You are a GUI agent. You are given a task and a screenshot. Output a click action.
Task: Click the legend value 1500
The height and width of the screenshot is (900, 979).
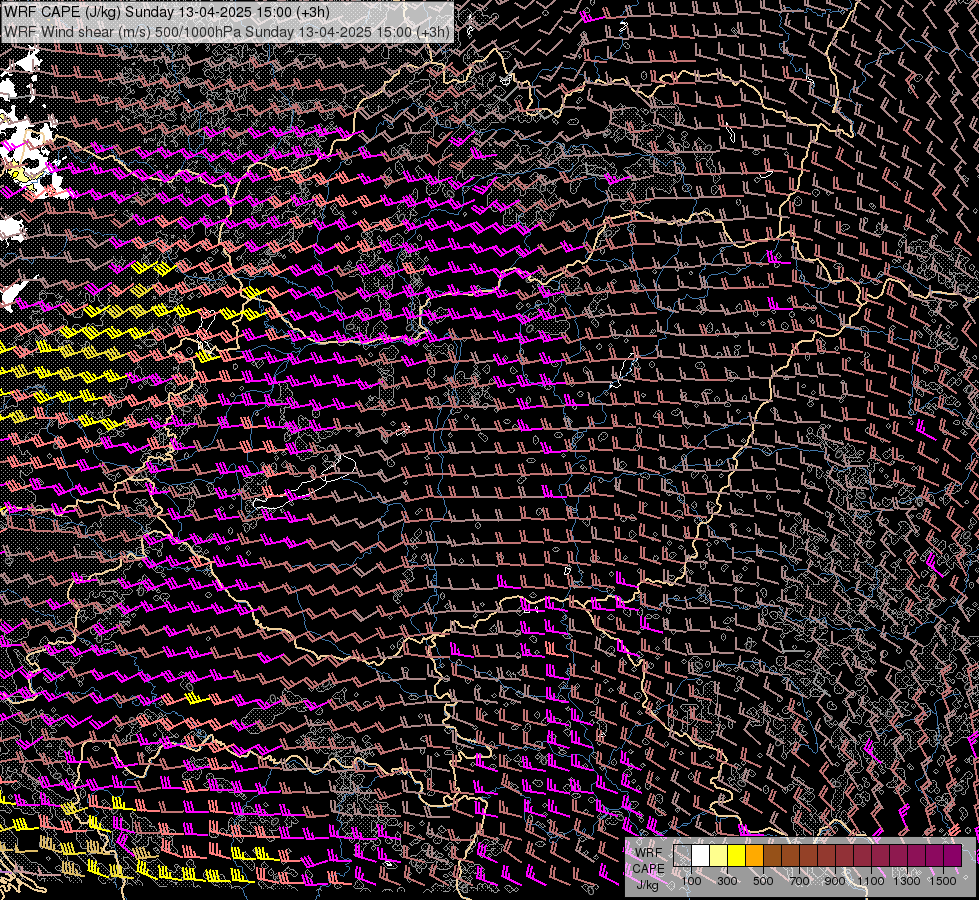click(x=943, y=881)
